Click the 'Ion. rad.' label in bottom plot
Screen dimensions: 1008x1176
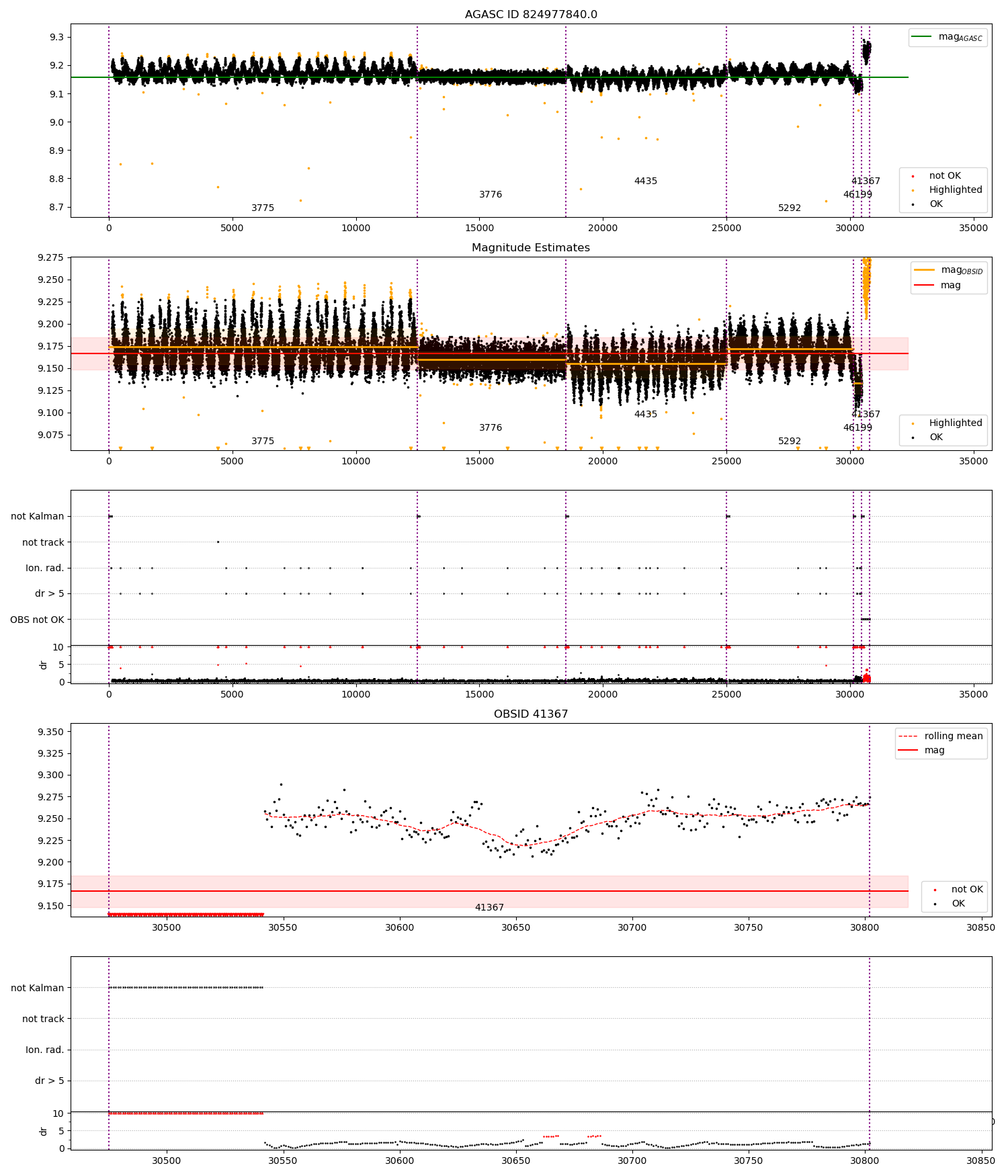coord(45,1050)
